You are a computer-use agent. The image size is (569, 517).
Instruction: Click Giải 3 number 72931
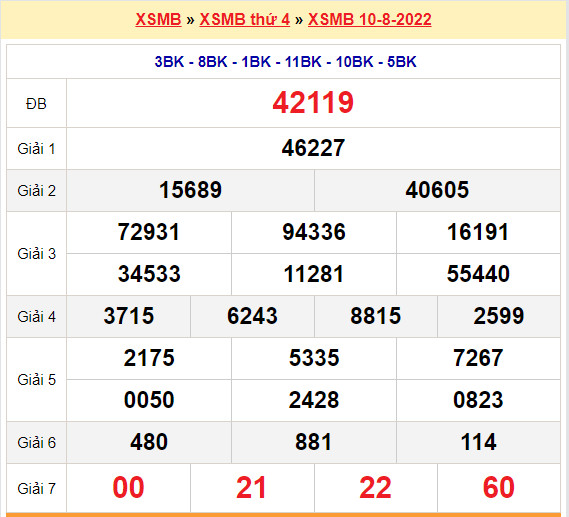pos(149,232)
